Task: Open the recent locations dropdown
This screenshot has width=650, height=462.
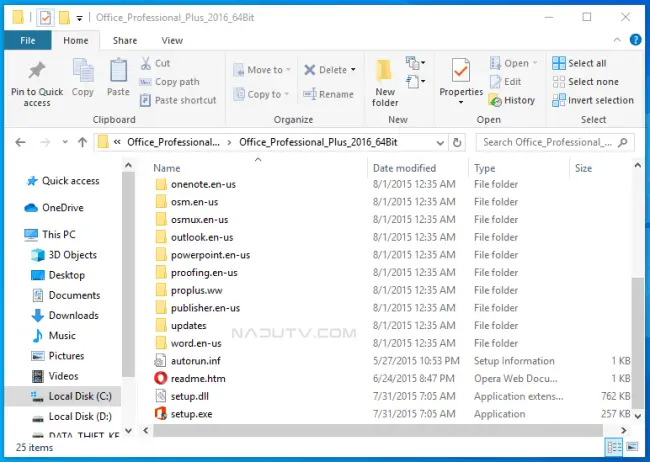Action: click(65, 142)
